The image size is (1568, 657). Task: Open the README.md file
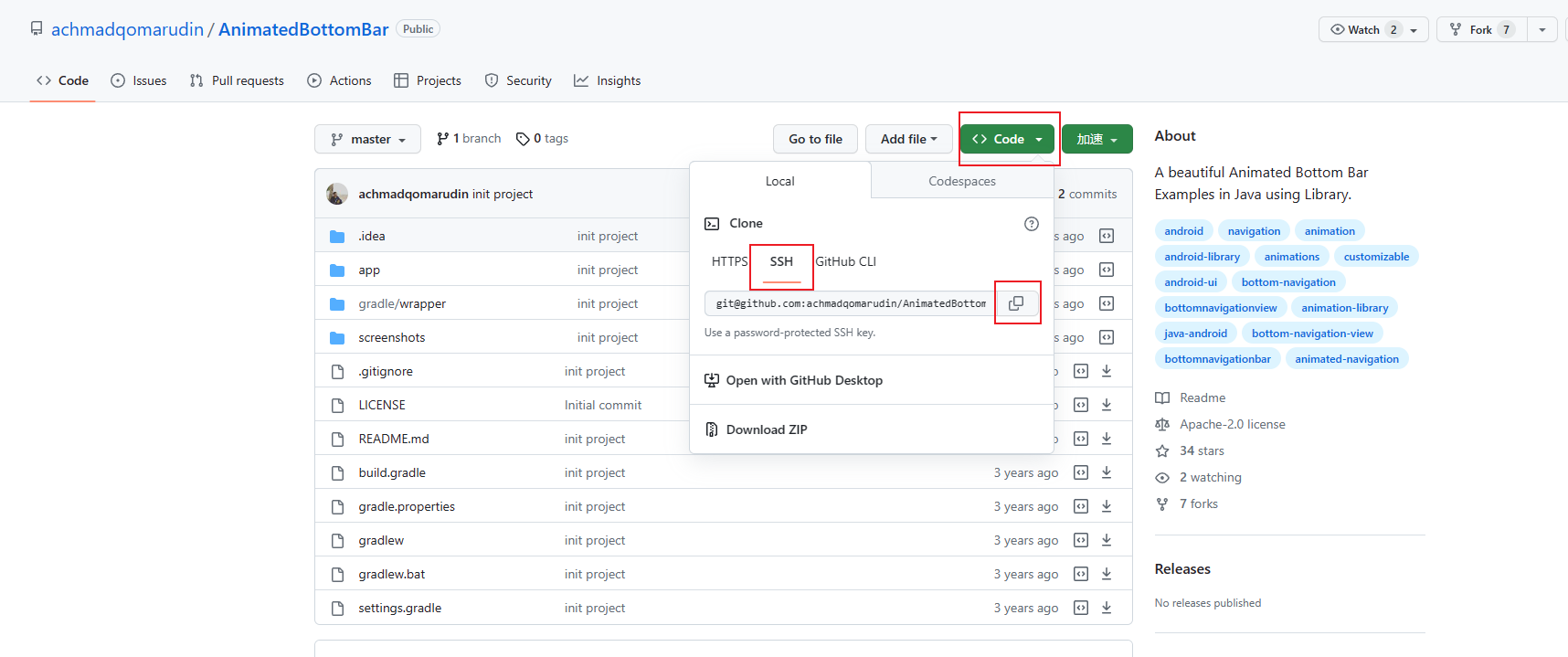click(x=394, y=439)
